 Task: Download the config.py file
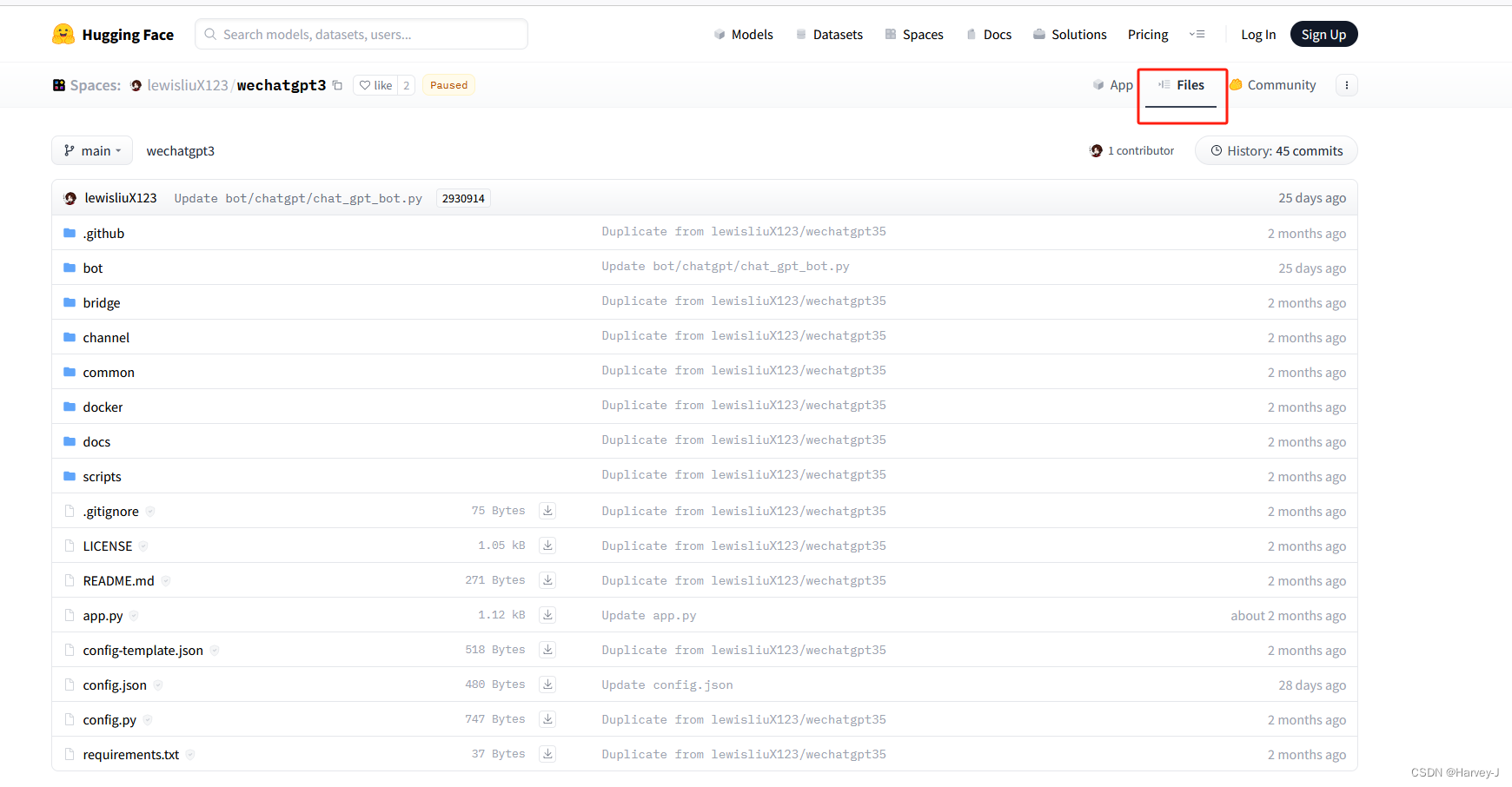[547, 719]
